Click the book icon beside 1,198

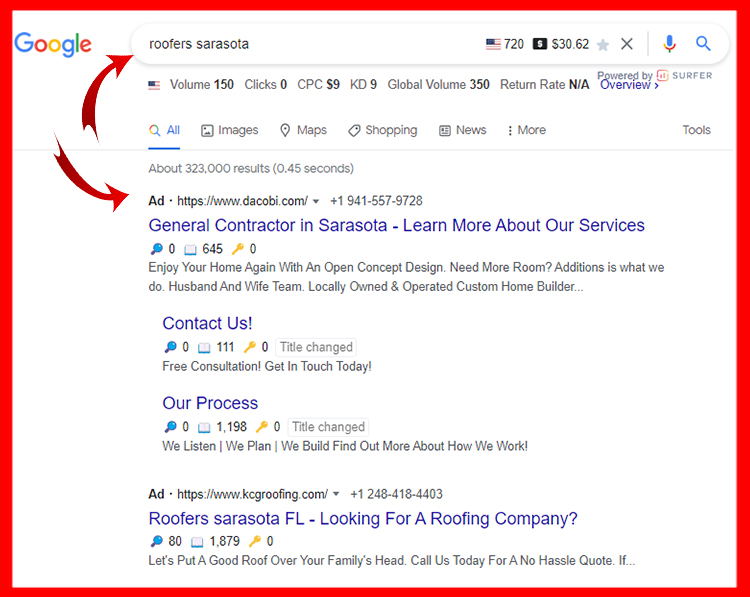pos(204,427)
